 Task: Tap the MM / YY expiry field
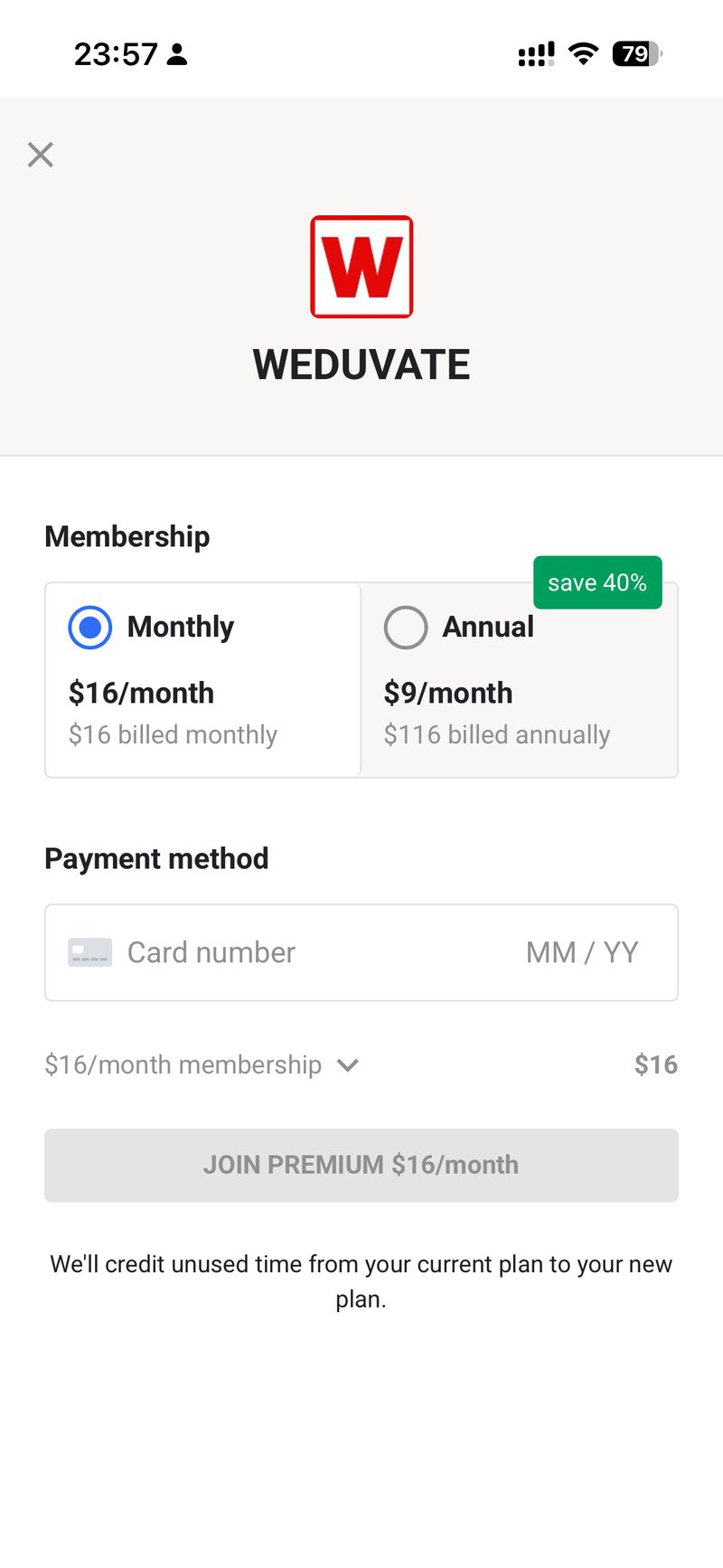point(582,952)
